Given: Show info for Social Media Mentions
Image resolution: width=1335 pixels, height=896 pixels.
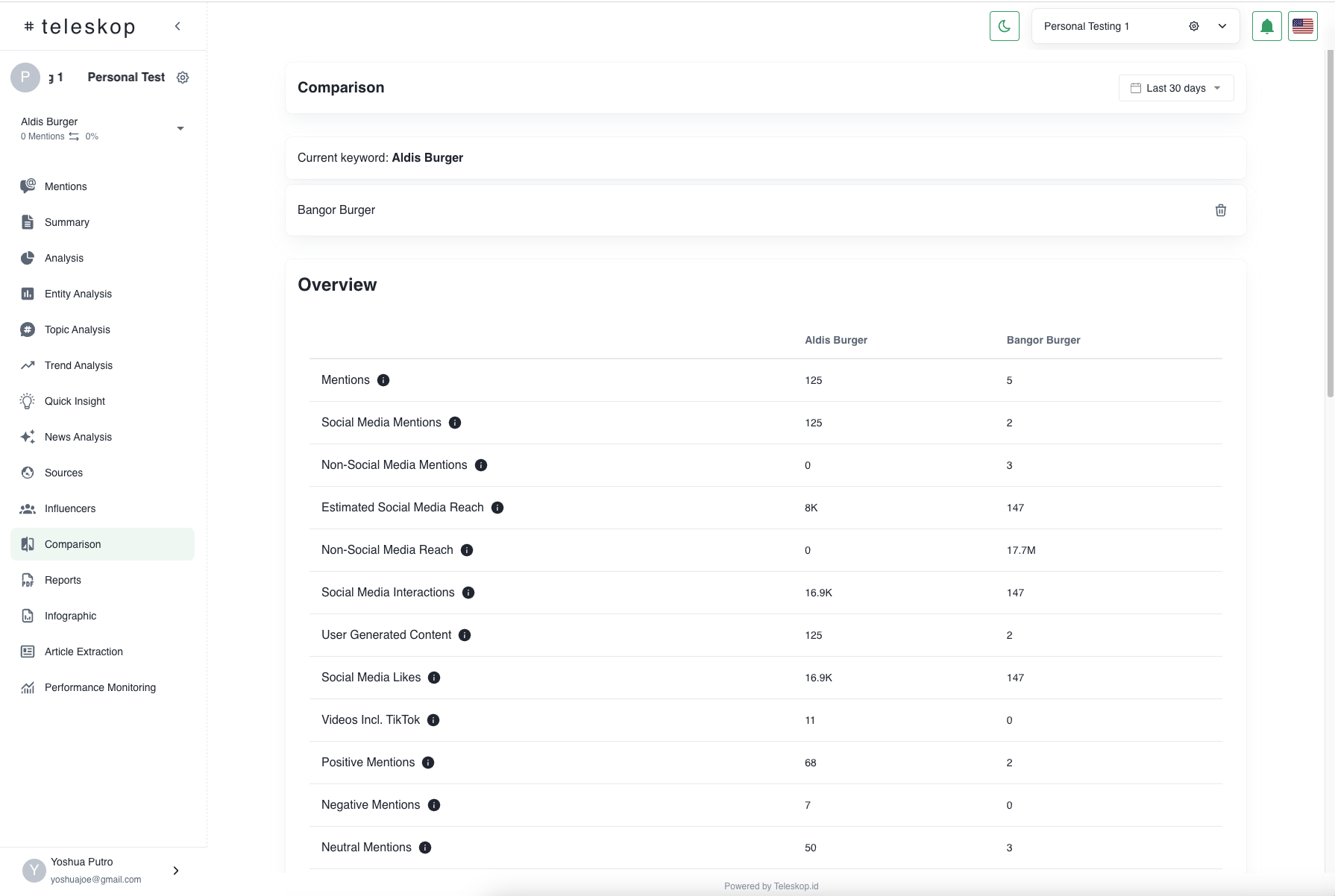Looking at the screenshot, I should click(x=455, y=423).
